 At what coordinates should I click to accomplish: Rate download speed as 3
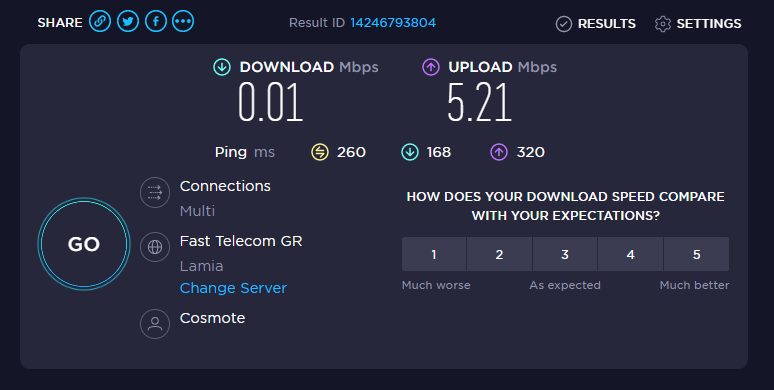coord(565,254)
